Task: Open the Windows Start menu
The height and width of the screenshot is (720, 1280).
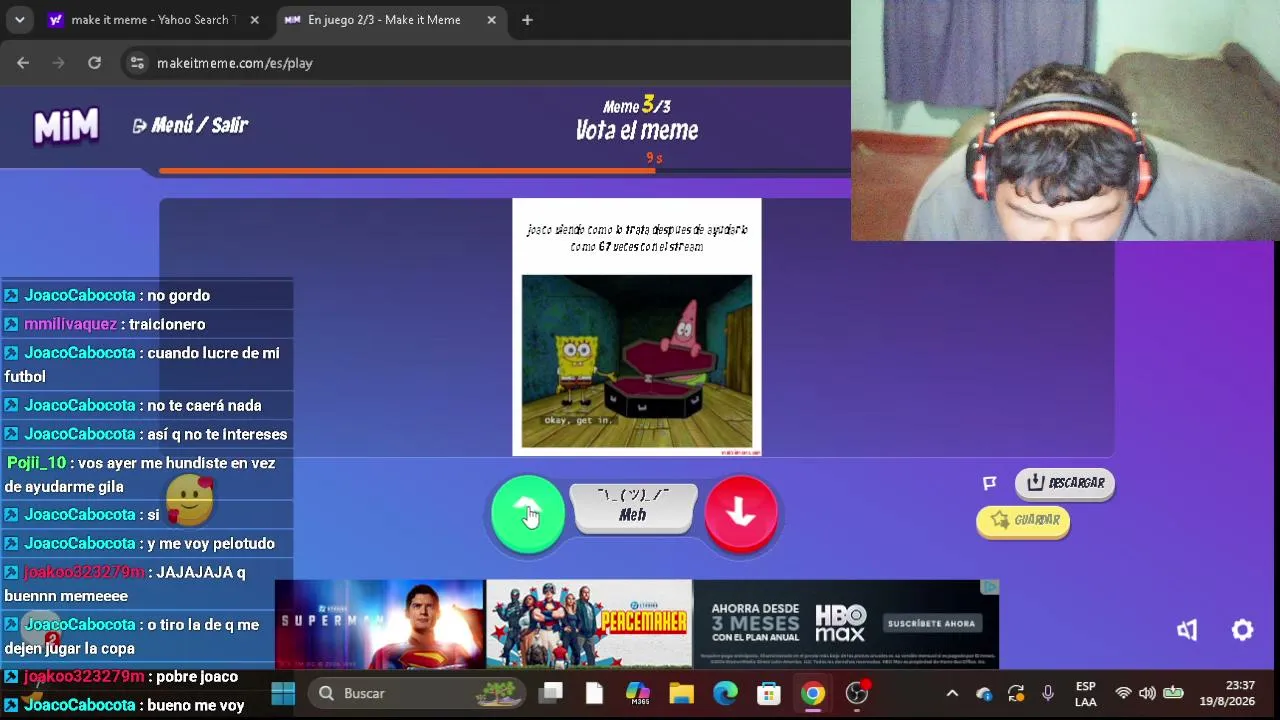Action: pos(283,693)
